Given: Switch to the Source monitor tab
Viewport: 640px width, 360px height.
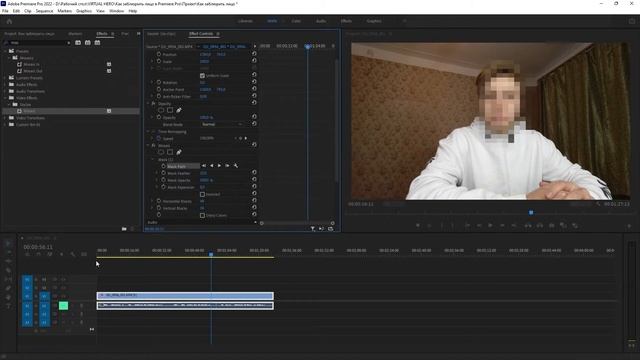Looking at the screenshot, I should (x=161, y=34).
